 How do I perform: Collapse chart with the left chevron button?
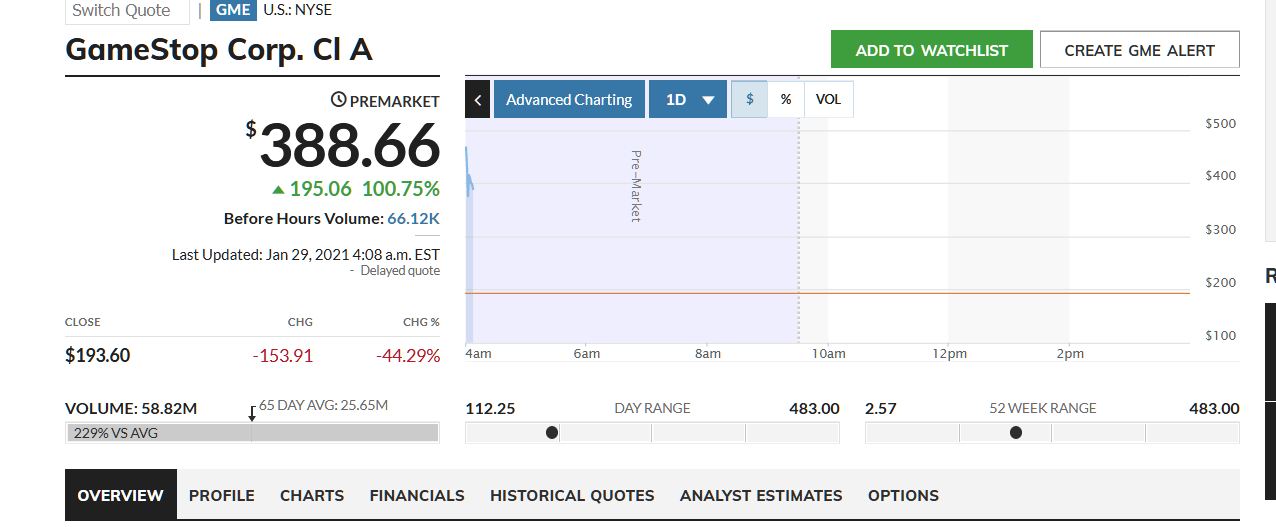[478, 100]
